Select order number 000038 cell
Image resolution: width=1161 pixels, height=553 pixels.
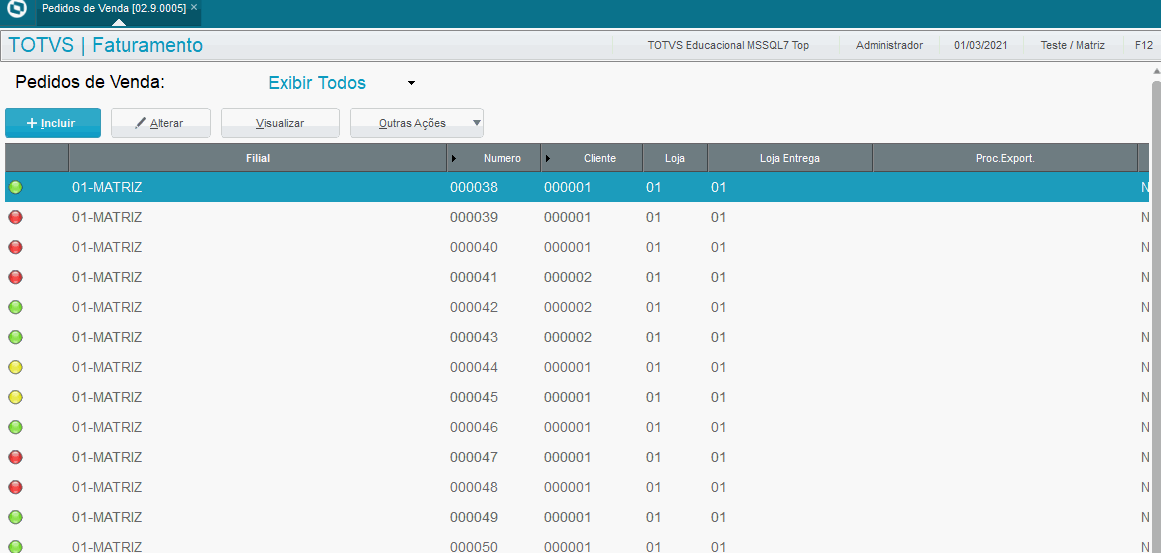click(x=474, y=188)
